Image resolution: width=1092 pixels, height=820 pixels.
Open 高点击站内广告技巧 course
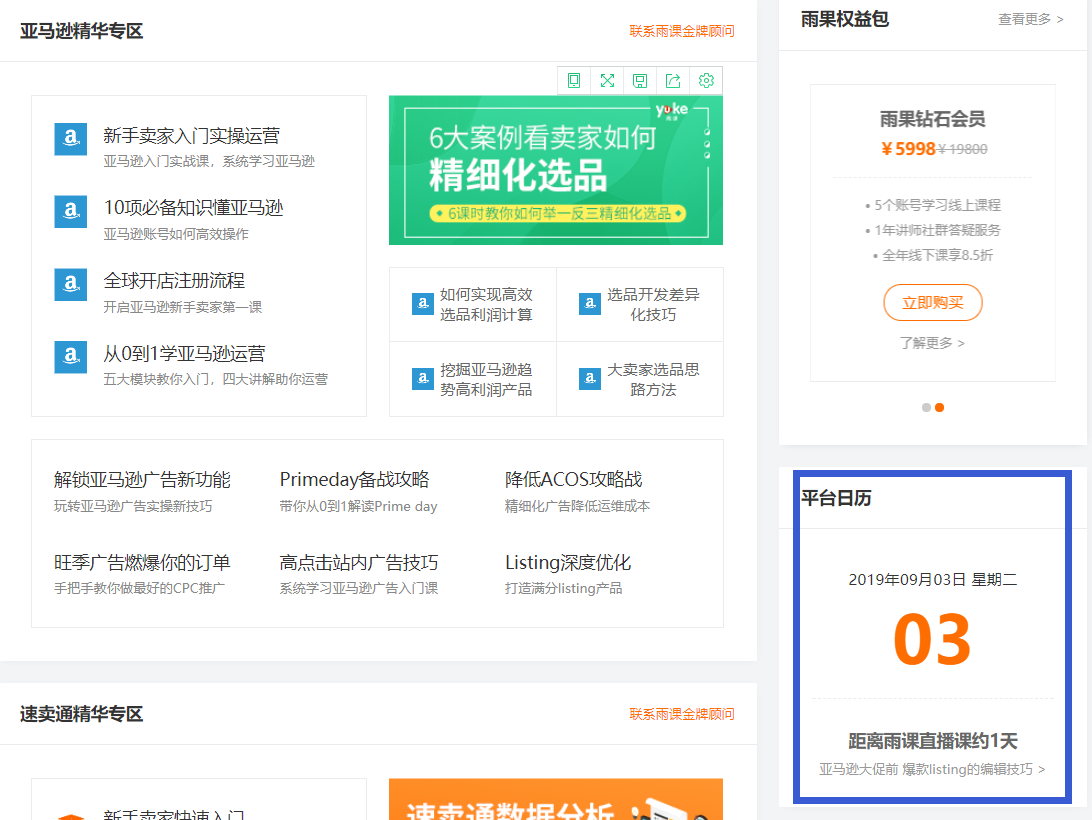359,563
